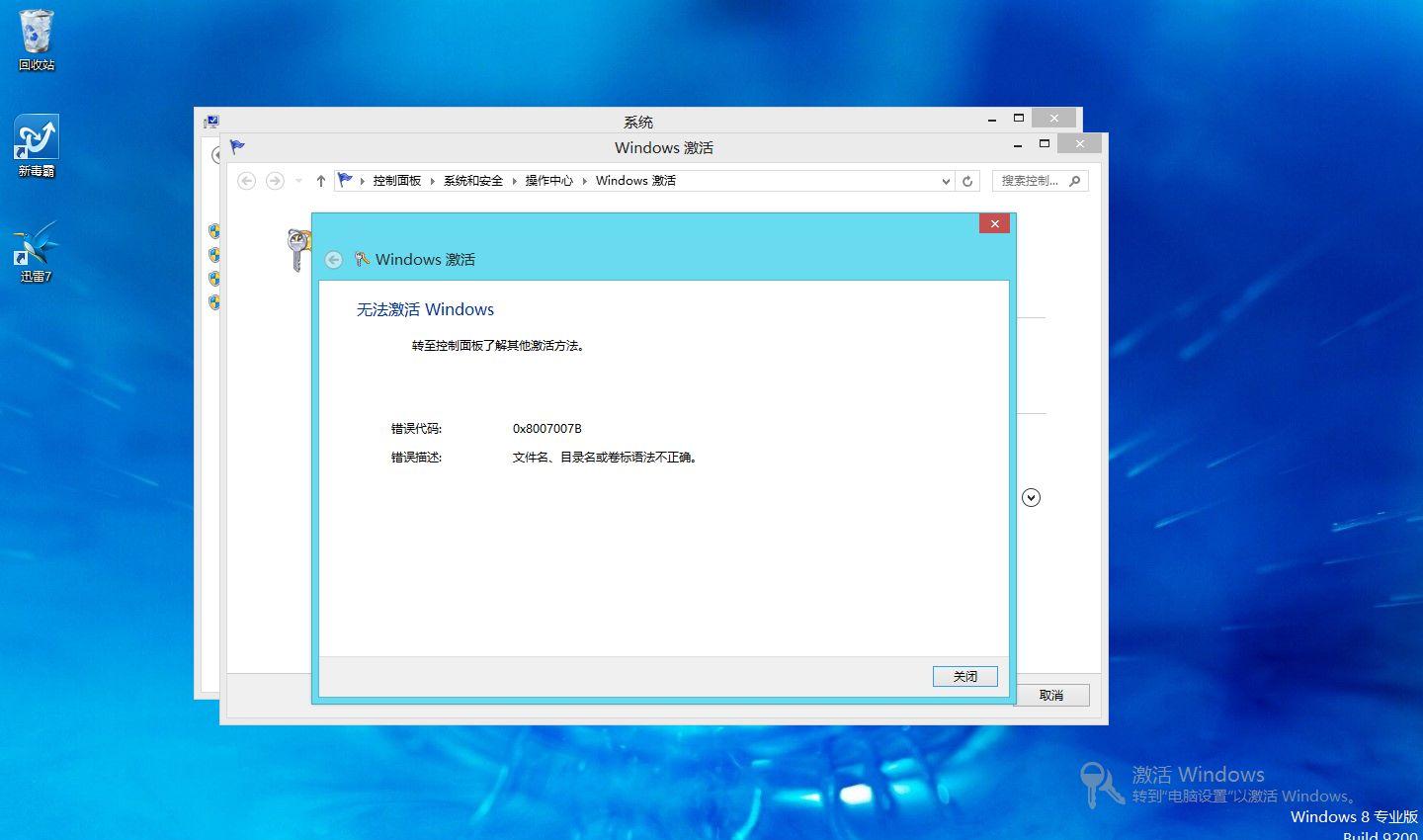Click the key icon beside Windows 激活 dialog title
This screenshot has height=840, width=1423.
(x=362, y=259)
